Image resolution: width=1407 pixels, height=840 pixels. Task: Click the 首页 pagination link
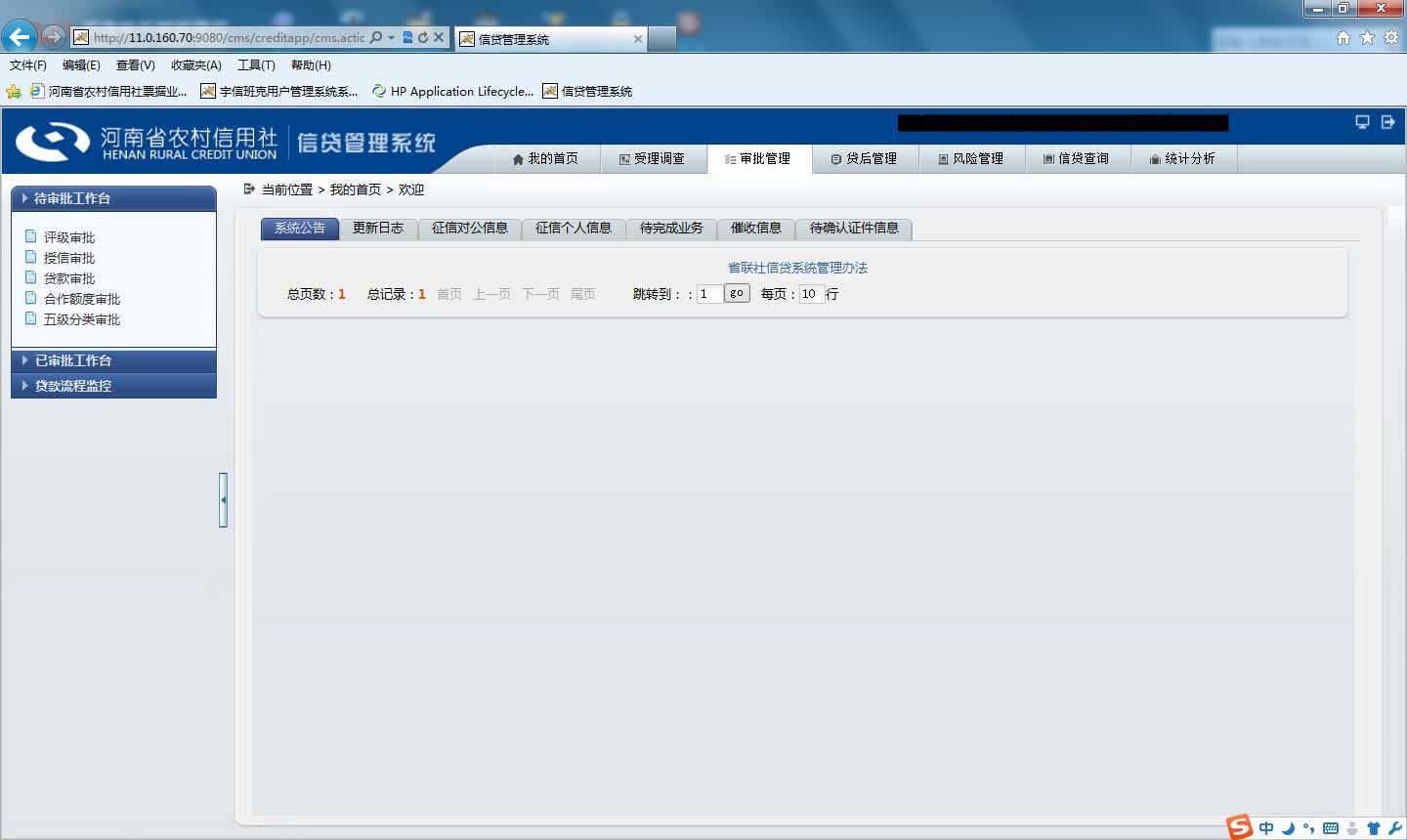coord(449,294)
